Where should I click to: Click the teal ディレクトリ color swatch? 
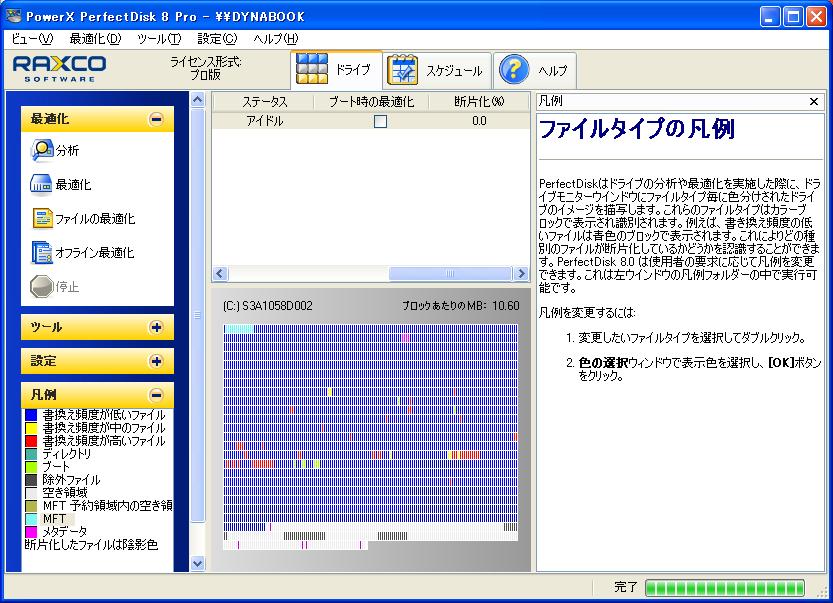tap(31, 454)
